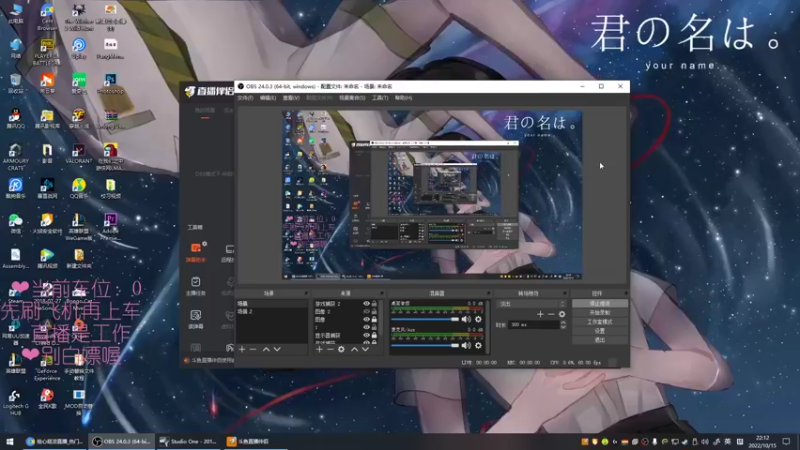Float the 混音器 dock via corner icon
Image resolution: width=800 pixels, height=450 pixels.
click(488, 293)
